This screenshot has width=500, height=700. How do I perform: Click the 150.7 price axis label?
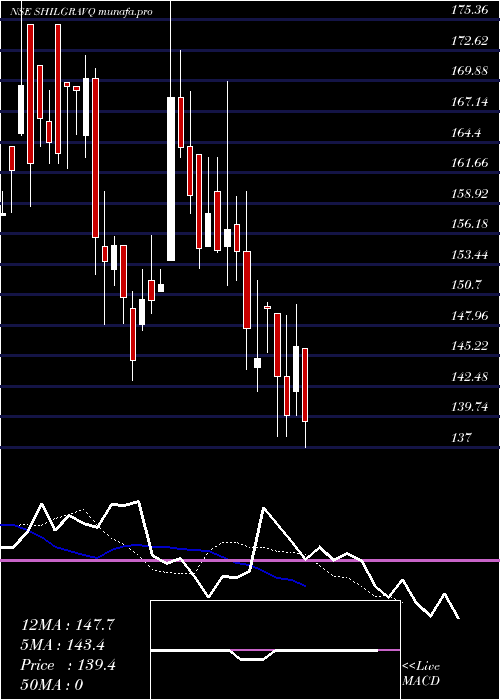466,285
